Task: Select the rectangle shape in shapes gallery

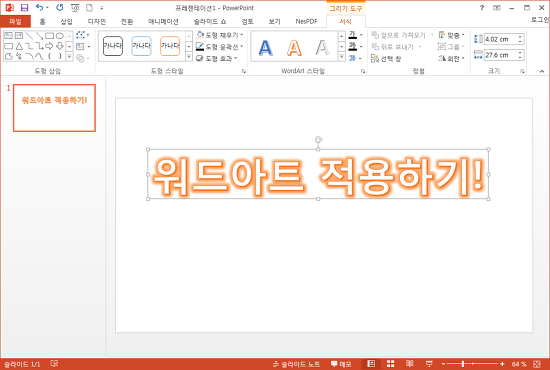Action: (x=49, y=35)
